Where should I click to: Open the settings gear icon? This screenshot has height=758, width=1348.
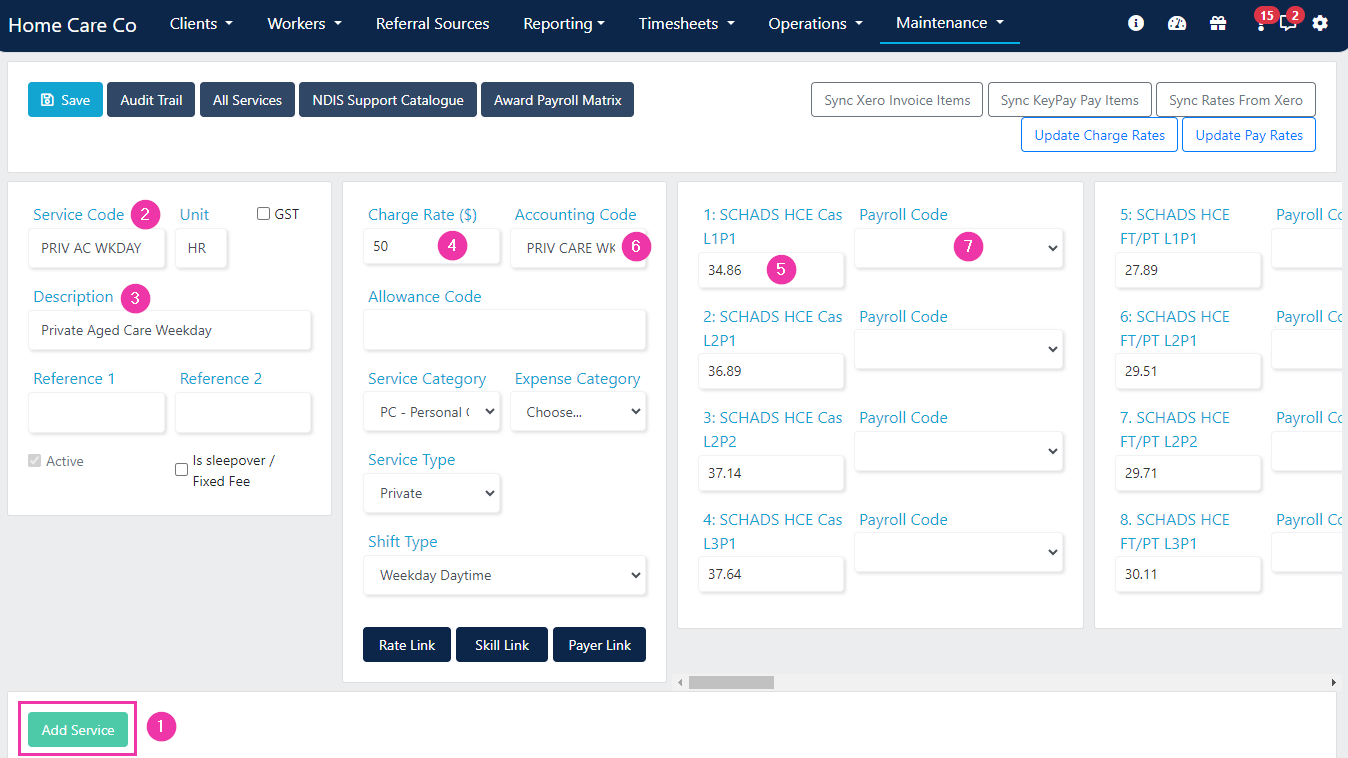coord(1320,23)
